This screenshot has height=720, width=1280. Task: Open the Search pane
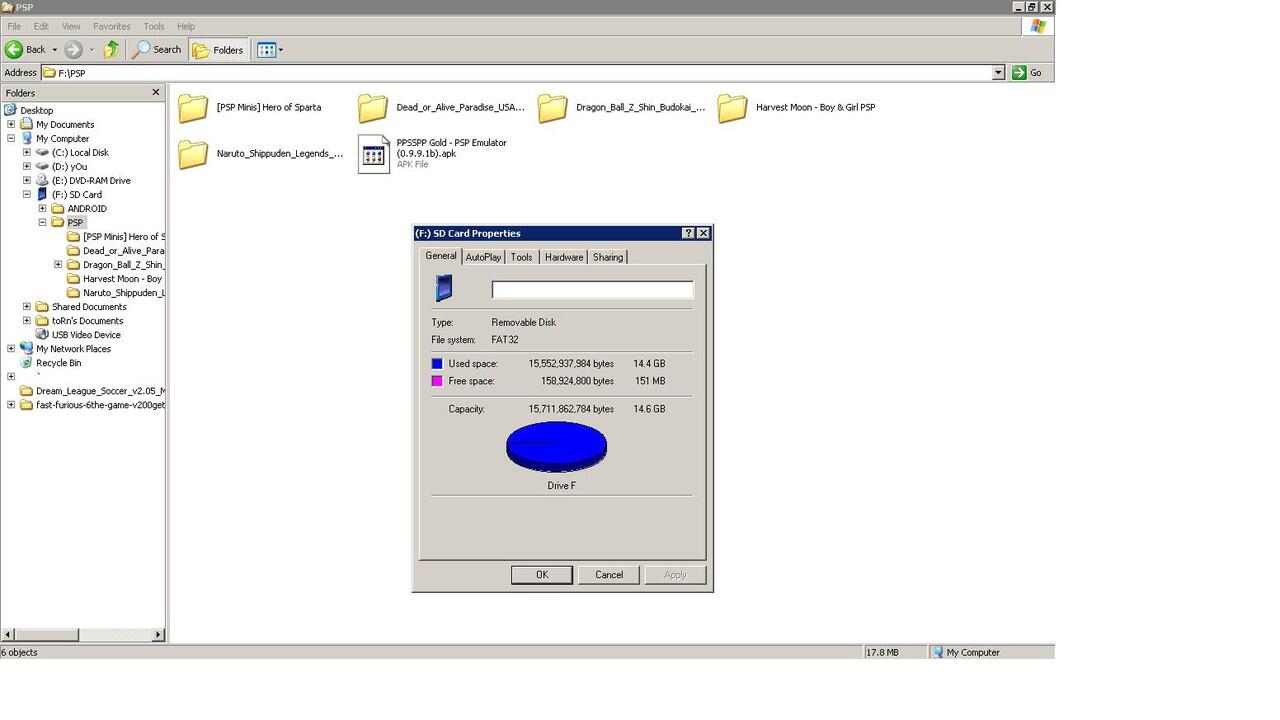click(x=158, y=49)
